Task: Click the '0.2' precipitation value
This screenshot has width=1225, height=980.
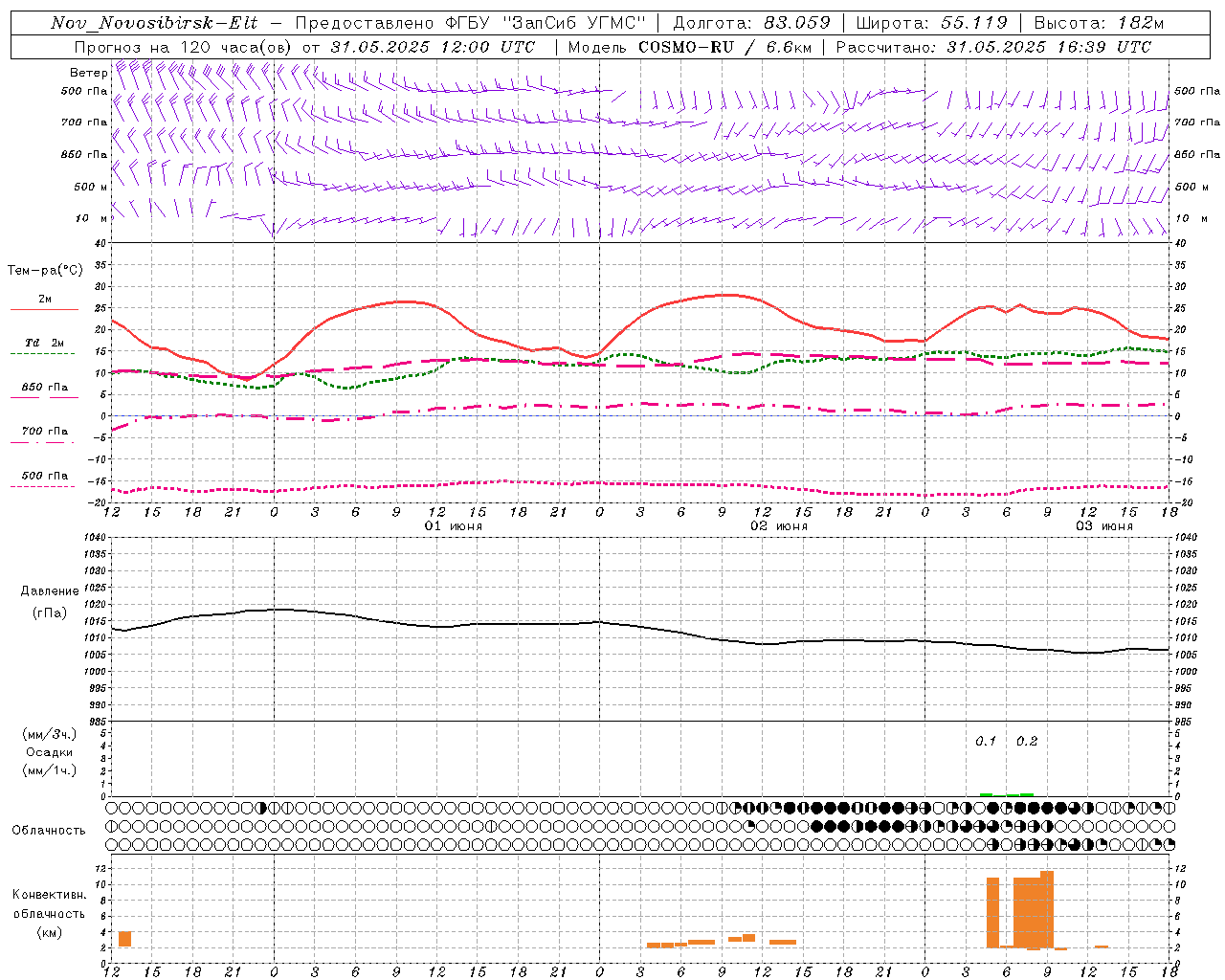Action: [x=1027, y=742]
